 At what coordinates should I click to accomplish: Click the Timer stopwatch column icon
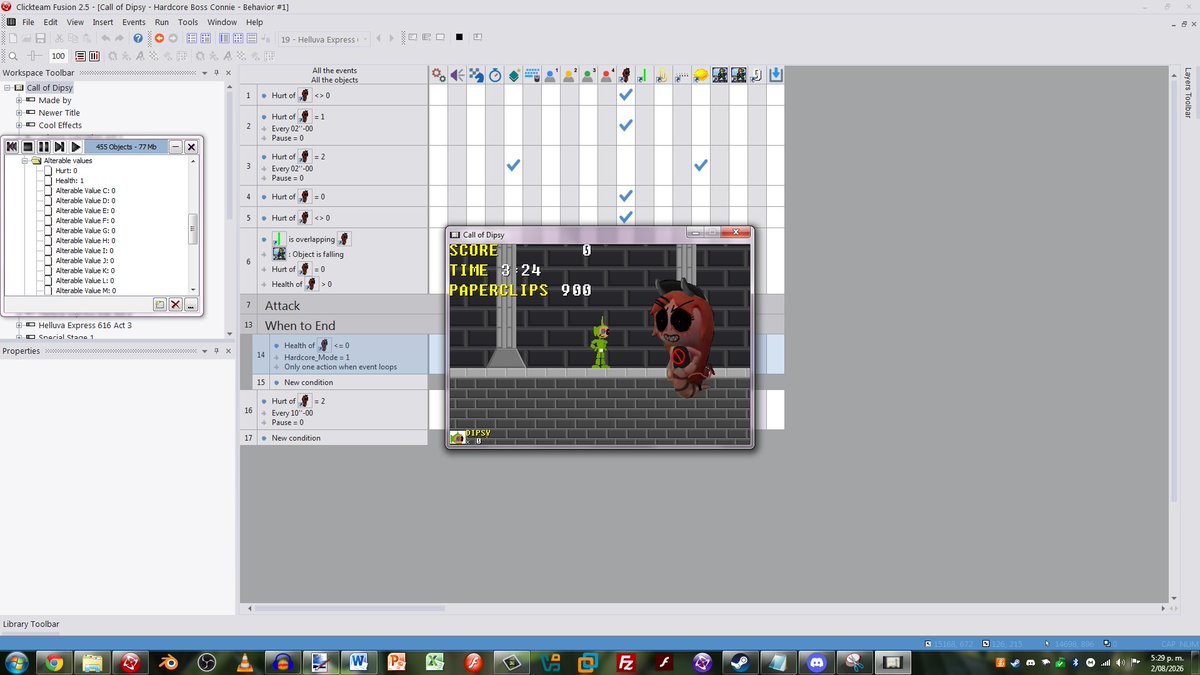(x=494, y=75)
